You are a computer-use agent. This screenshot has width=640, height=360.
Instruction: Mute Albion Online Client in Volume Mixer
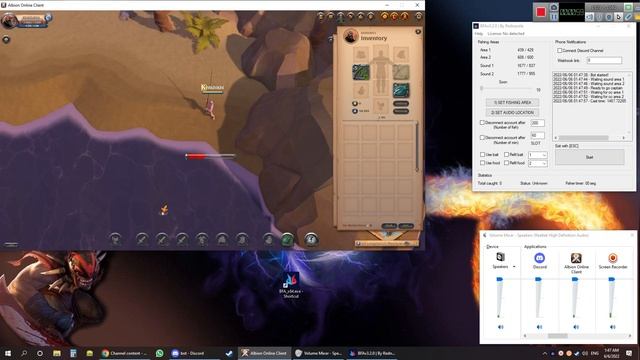[576, 327]
